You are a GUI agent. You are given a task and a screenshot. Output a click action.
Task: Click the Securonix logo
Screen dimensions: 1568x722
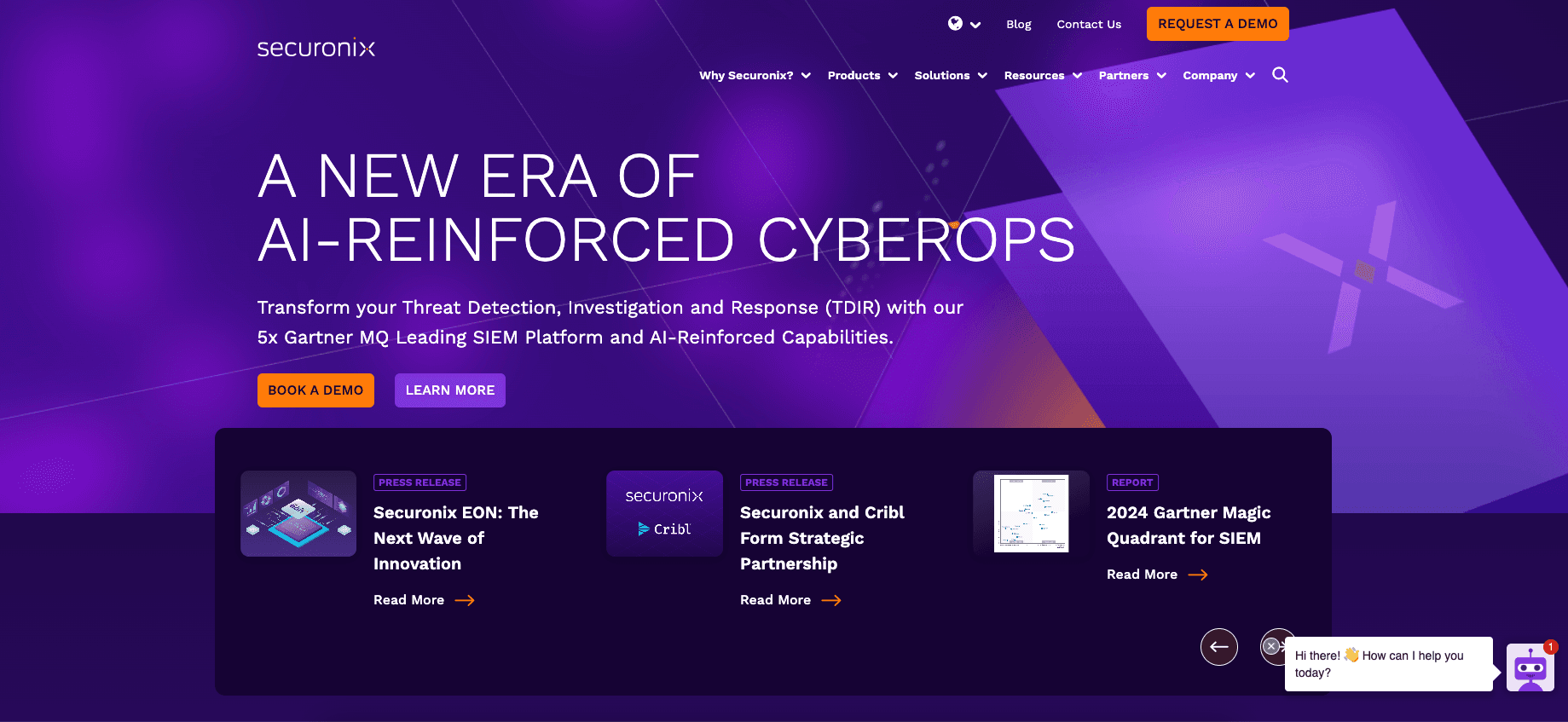coord(316,48)
